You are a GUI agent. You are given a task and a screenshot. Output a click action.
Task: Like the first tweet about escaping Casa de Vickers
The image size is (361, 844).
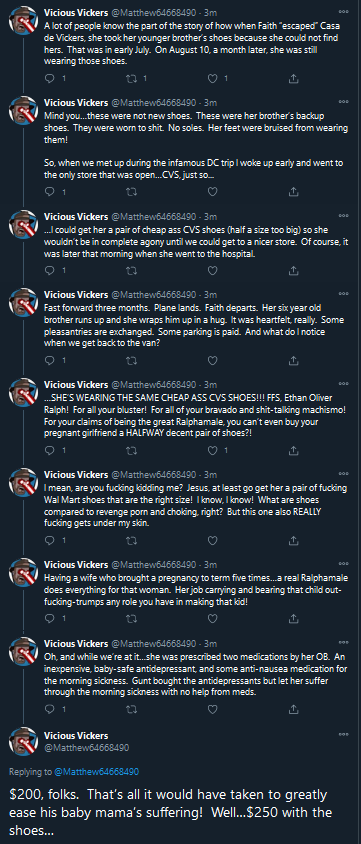(x=212, y=79)
